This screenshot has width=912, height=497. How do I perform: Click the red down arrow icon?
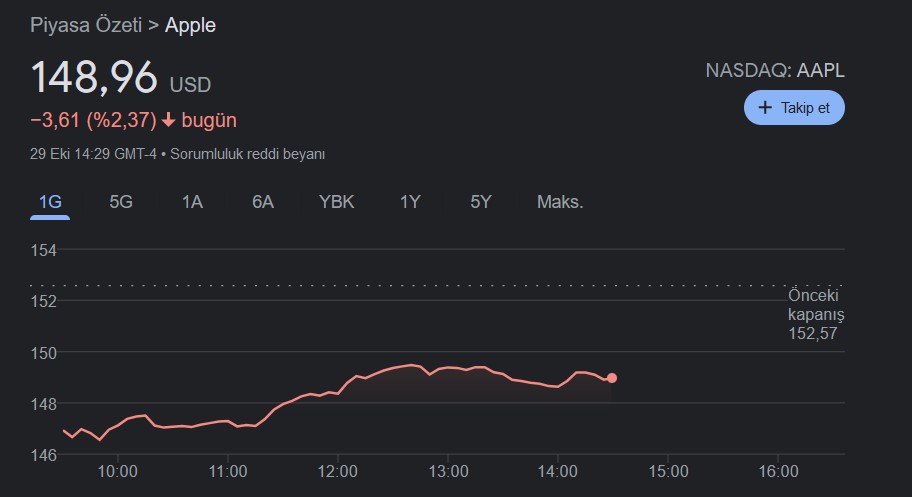(169, 120)
